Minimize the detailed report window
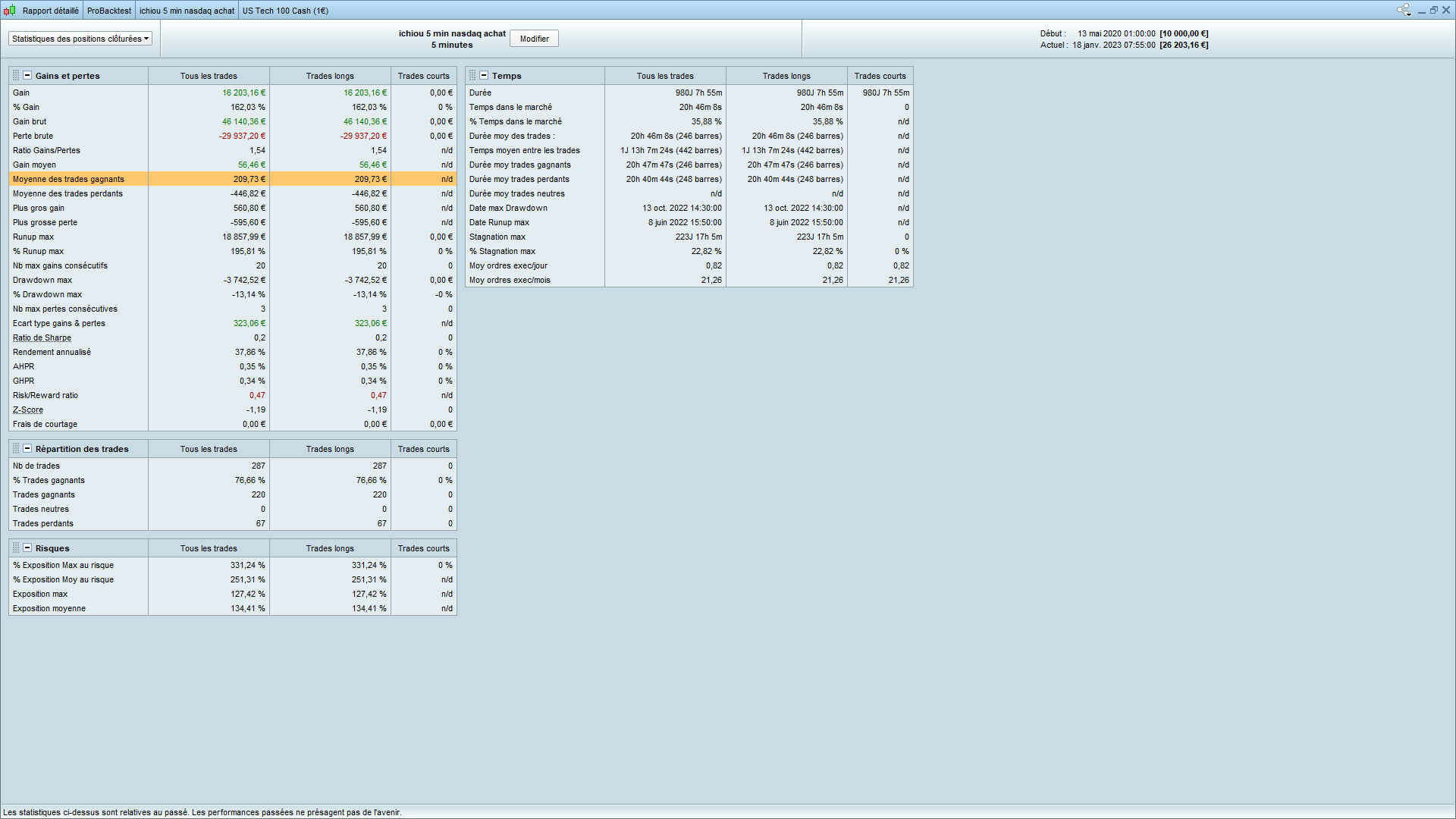The height and width of the screenshot is (819, 1456). (x=1422, y=11)
